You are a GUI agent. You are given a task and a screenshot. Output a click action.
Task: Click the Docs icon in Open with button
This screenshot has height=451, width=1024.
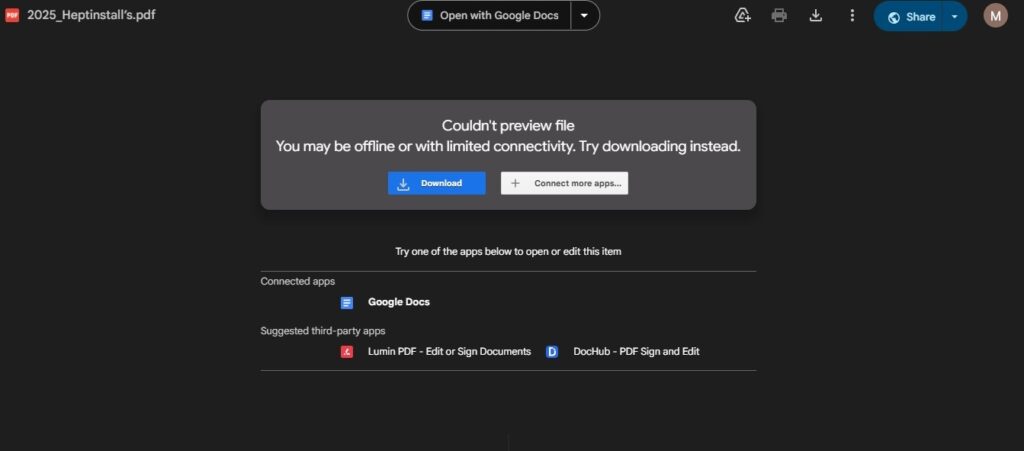427,16
